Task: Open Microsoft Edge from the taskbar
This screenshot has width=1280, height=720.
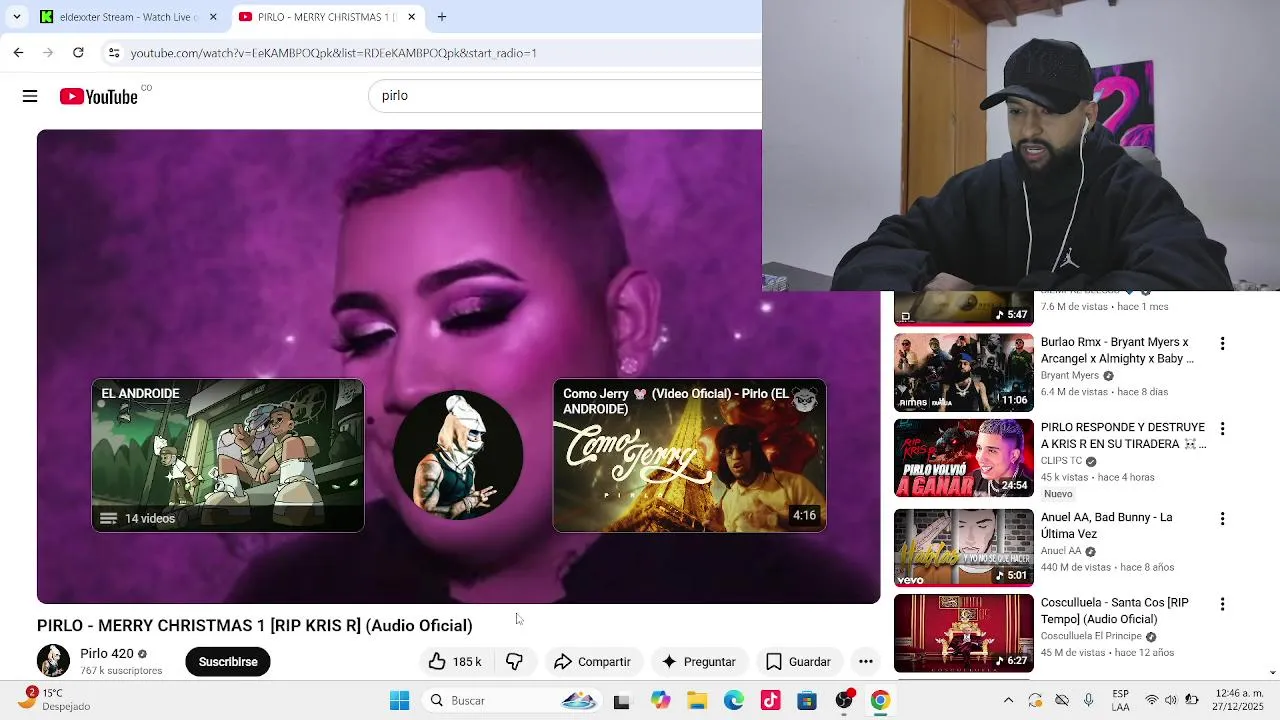Action: pos(734,701)
